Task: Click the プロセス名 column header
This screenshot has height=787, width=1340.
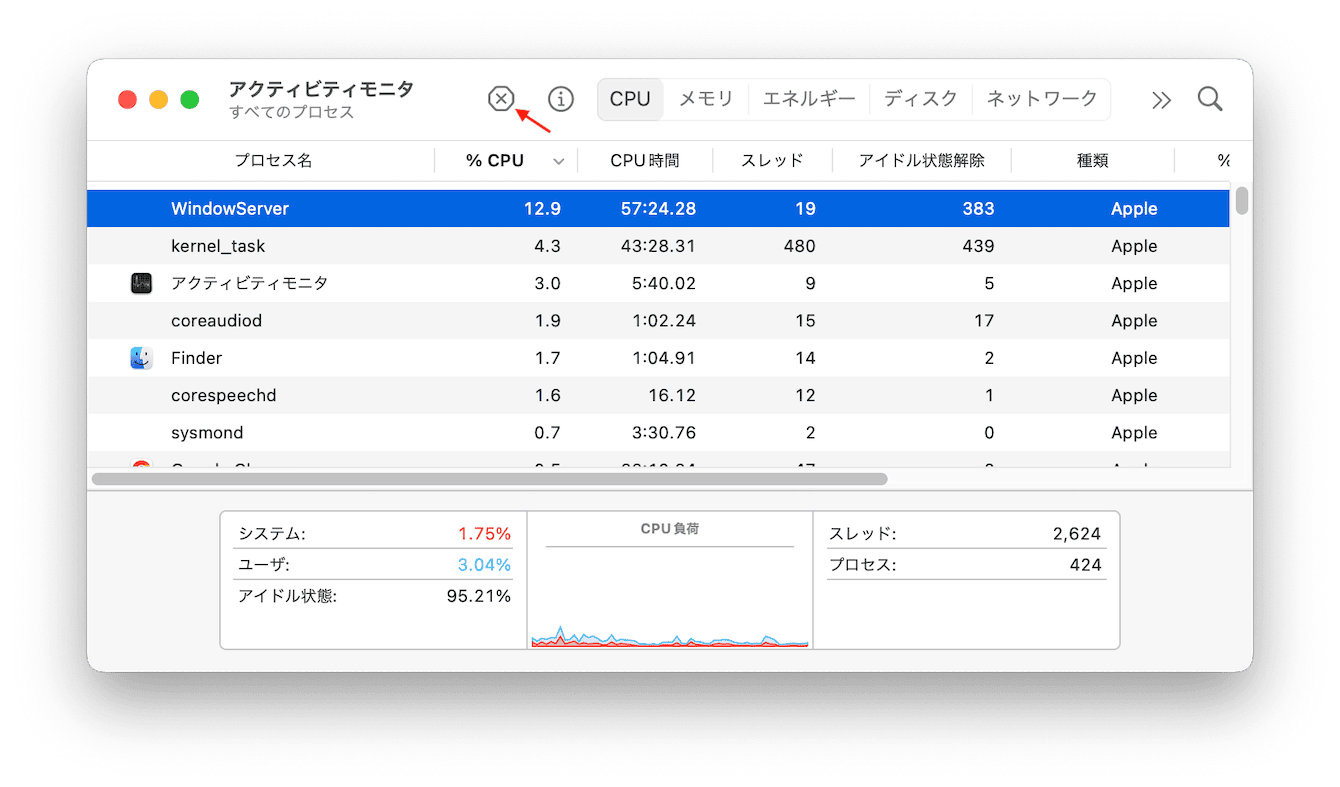Action: click(273, 160)
